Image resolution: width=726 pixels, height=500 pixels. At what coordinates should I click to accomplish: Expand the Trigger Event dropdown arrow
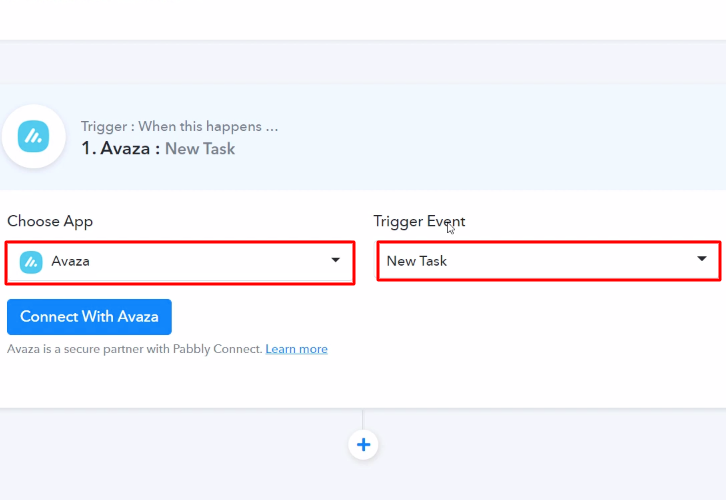702,258
